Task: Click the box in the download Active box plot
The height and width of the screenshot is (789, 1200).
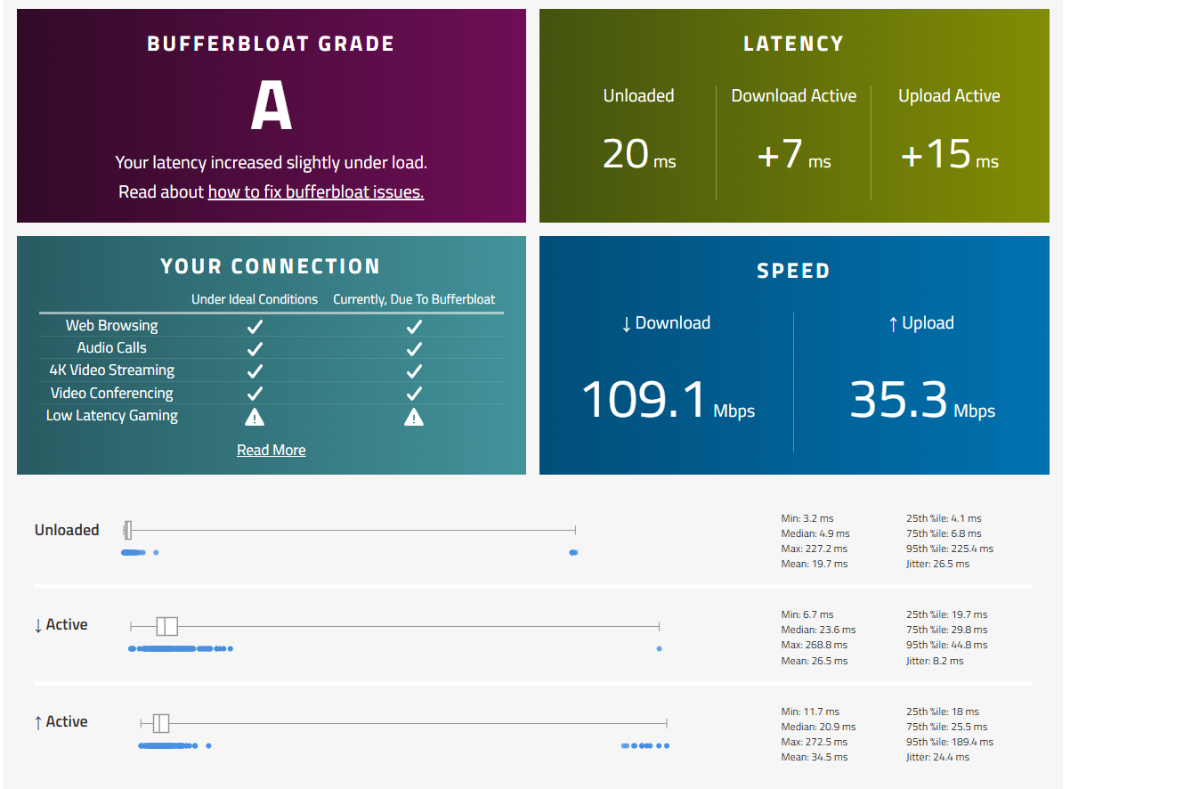Action: point(167,626)
